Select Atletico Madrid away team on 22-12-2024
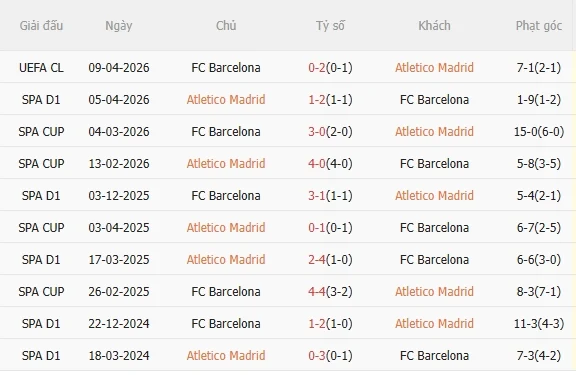The image size is (576, 375). point(434,324)
